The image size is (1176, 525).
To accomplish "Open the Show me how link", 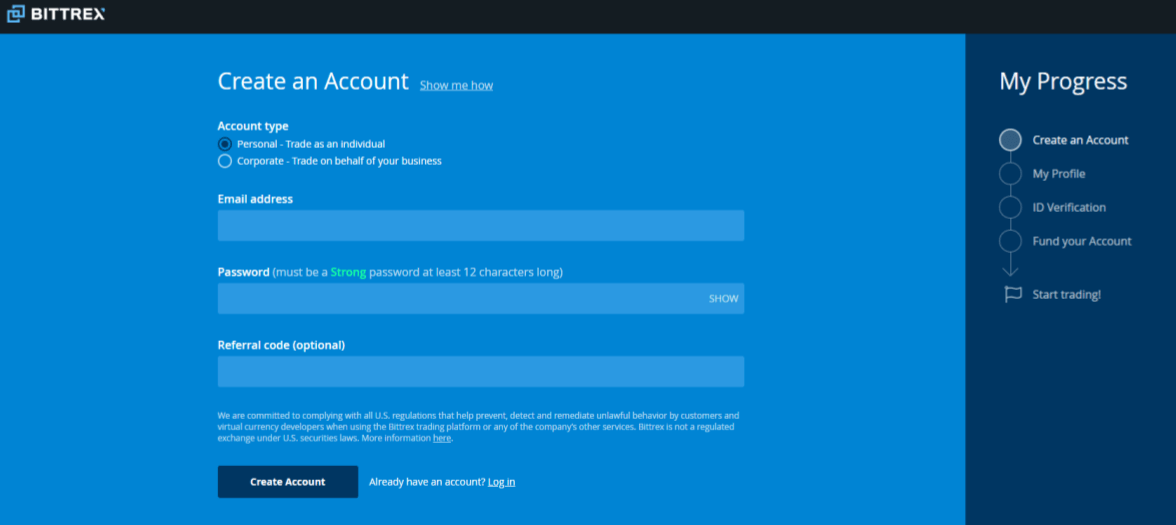I will click(456, 86).
